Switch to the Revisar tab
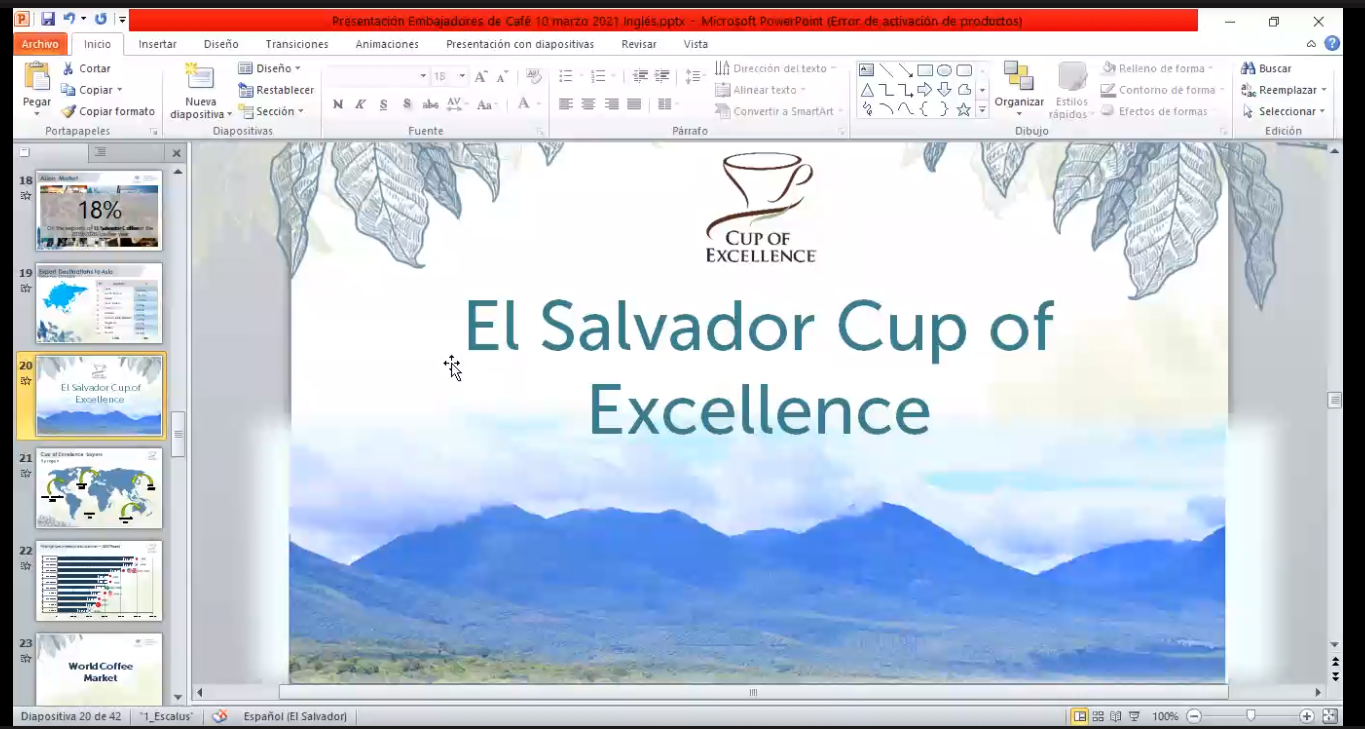Viewport: 1365px width, 729px height. tap(639, 44)
